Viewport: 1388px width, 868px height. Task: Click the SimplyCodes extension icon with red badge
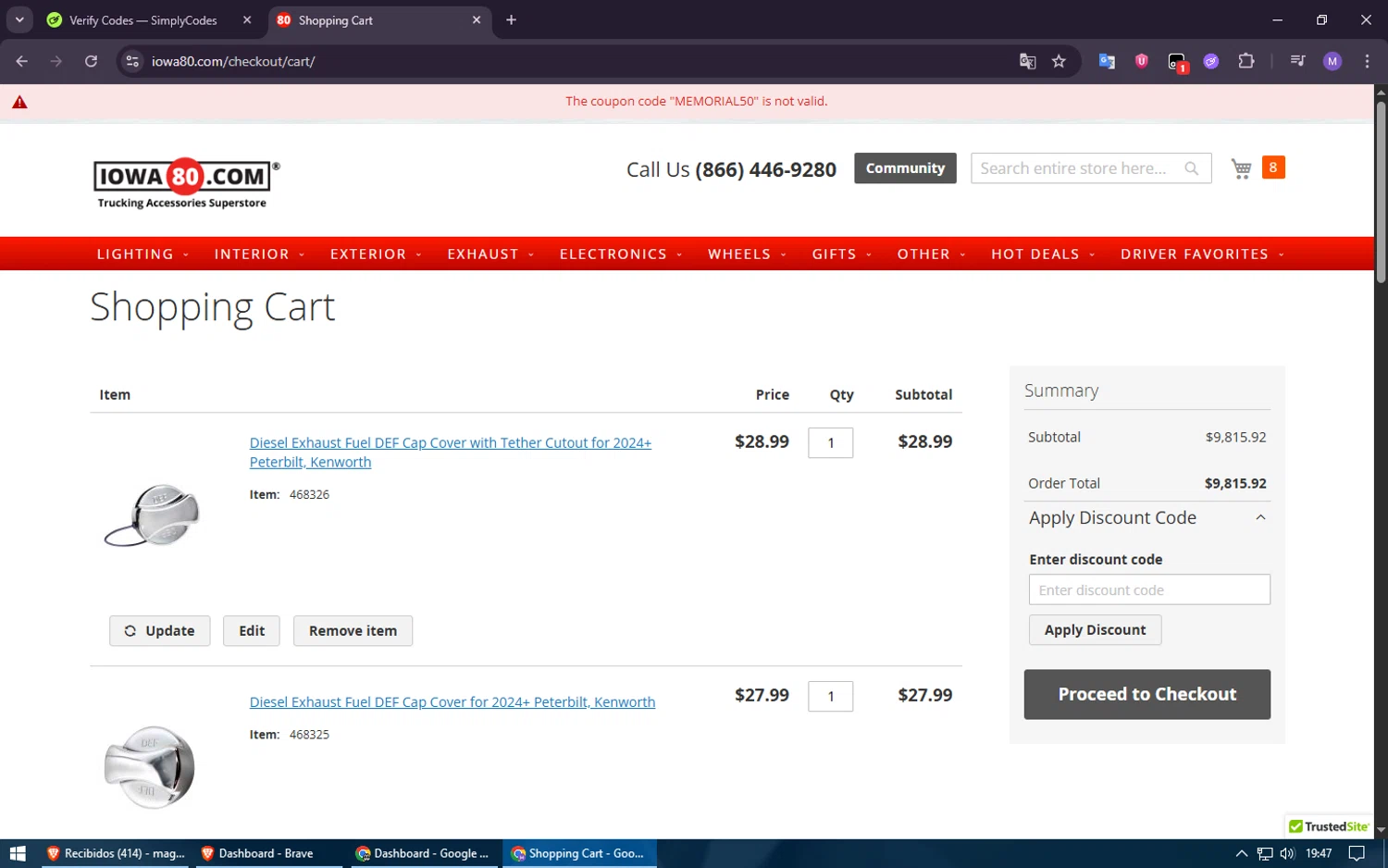pyautogui.click(x=1177, y=62)
